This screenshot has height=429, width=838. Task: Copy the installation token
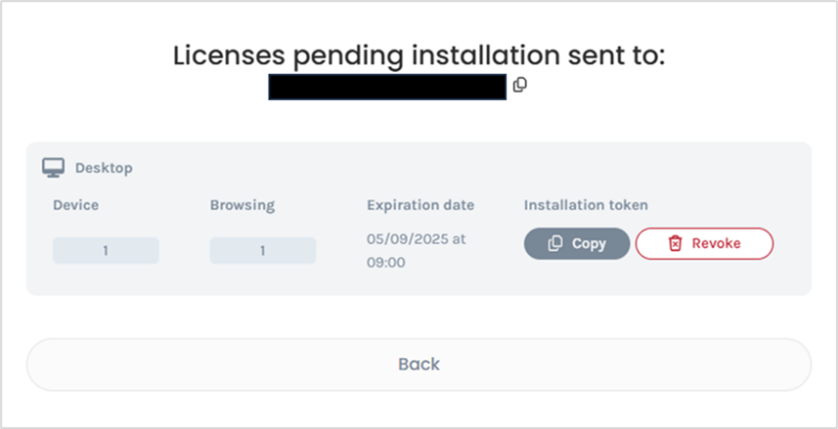pyautogui.click(x=577, y=244)
